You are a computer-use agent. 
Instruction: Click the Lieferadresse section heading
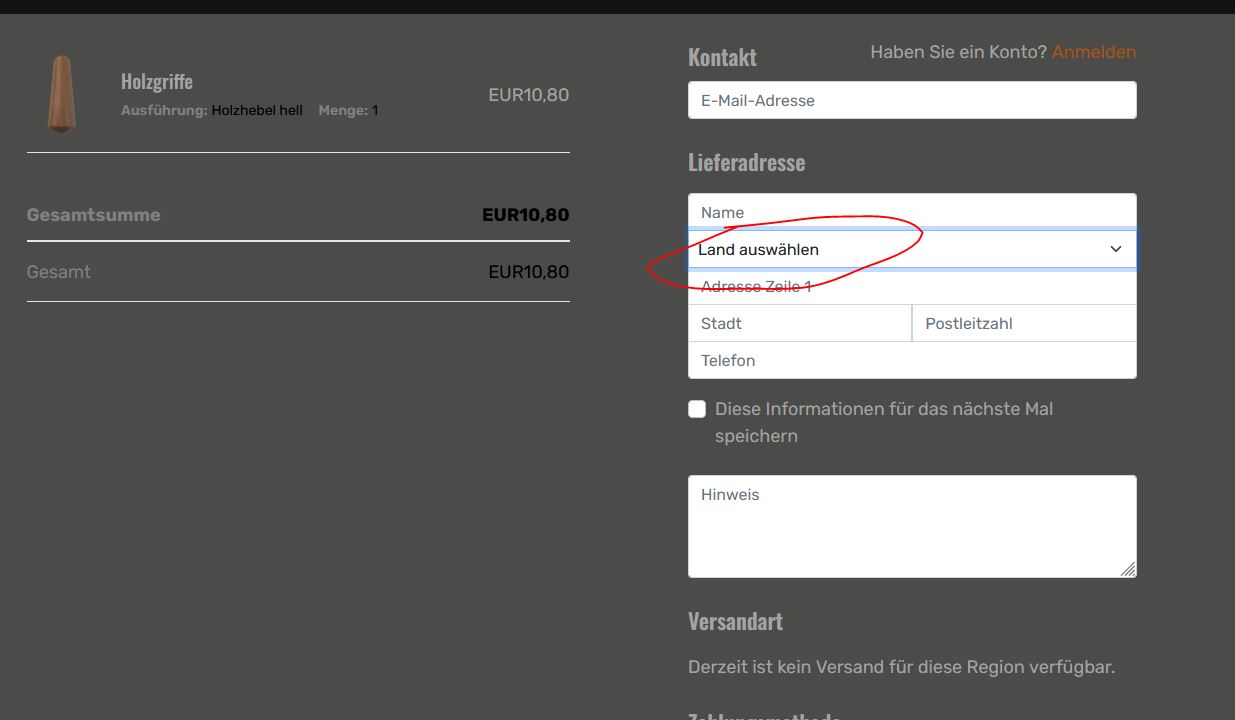[x=746, y=162]
